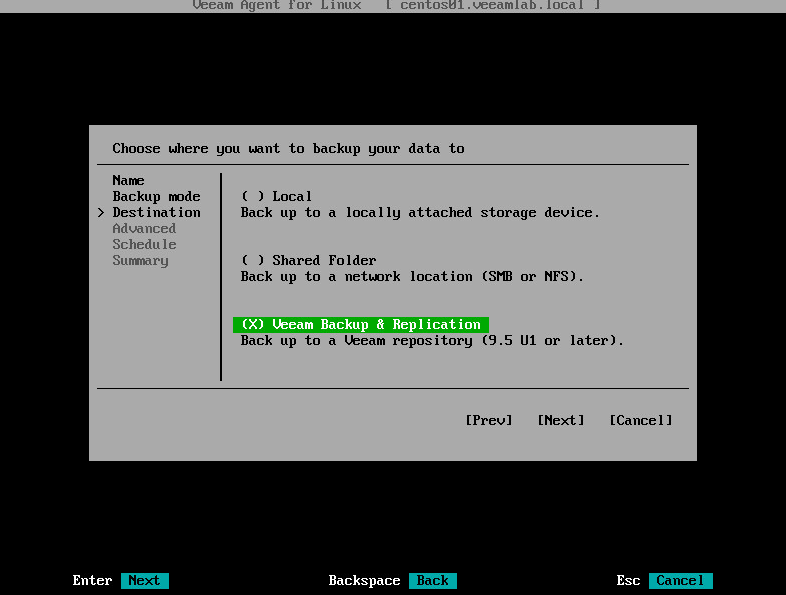This screenshot has height=595, width=786.
Task: Click text 'Back up to a locally attached storage device.'
Action: (420, 213)
